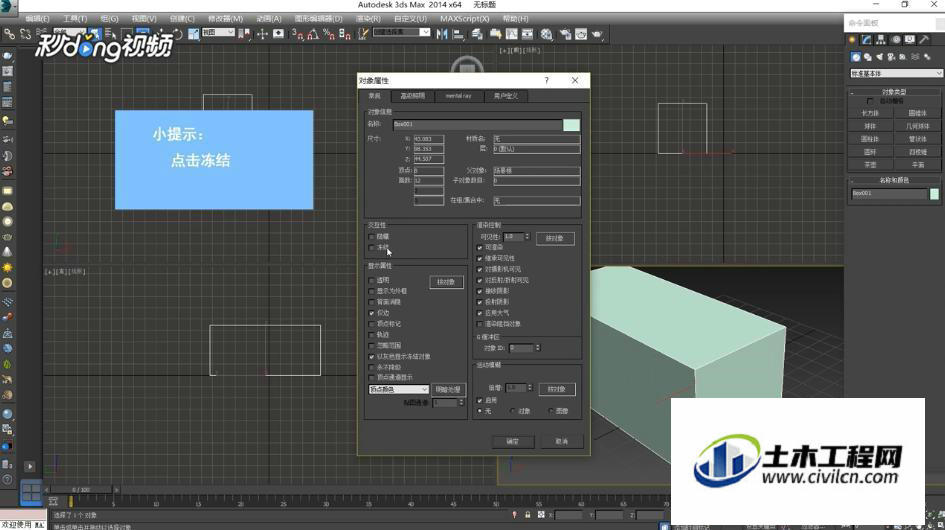
Task: Choose the Rectangular Selection Region icon
Action: (125, 34)
